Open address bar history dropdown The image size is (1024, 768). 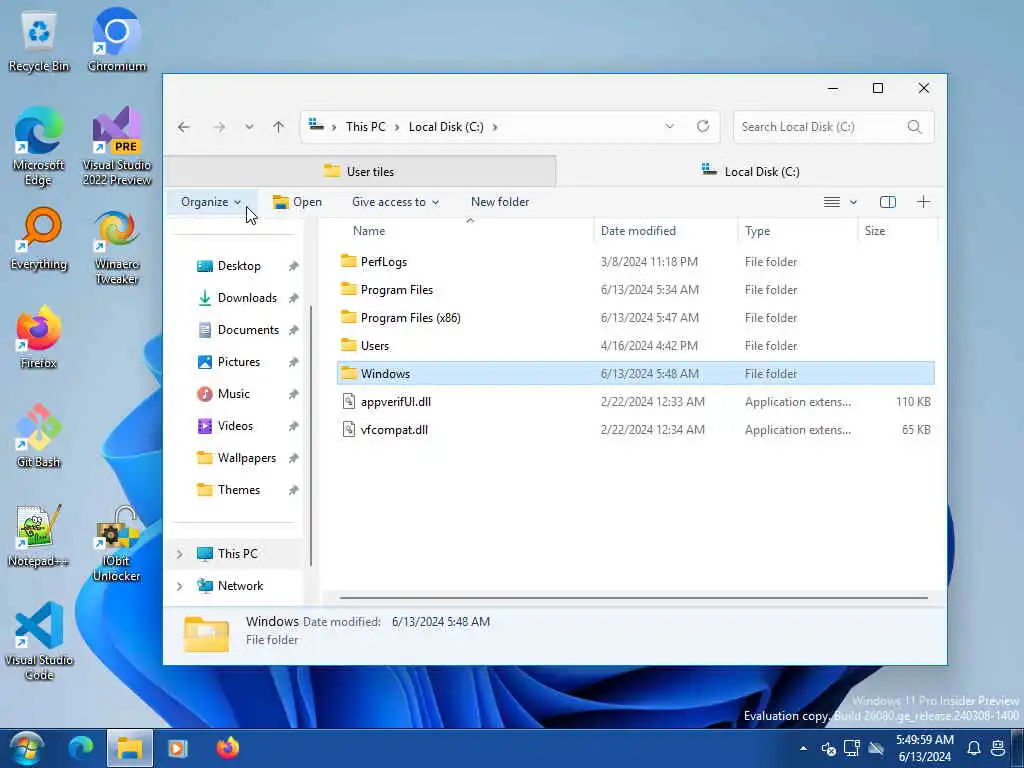(x=669, y=126)
